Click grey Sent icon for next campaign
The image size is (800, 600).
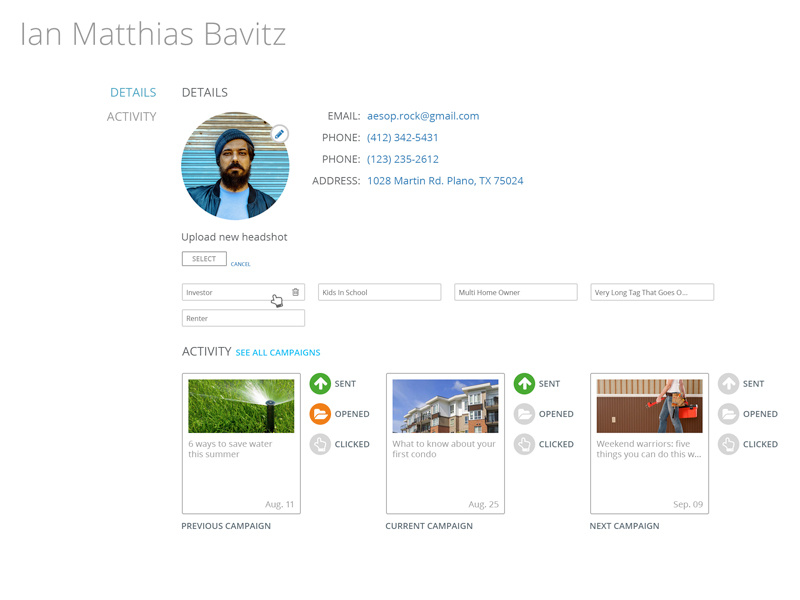tap(728, 384)
